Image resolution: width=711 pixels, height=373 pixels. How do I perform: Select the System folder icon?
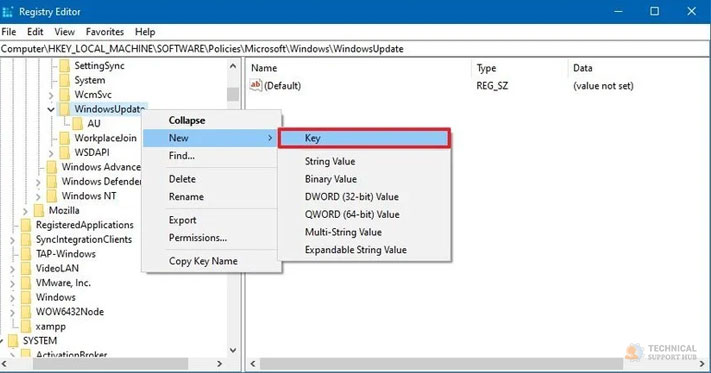pyautogui.click(x=65, y=80)
